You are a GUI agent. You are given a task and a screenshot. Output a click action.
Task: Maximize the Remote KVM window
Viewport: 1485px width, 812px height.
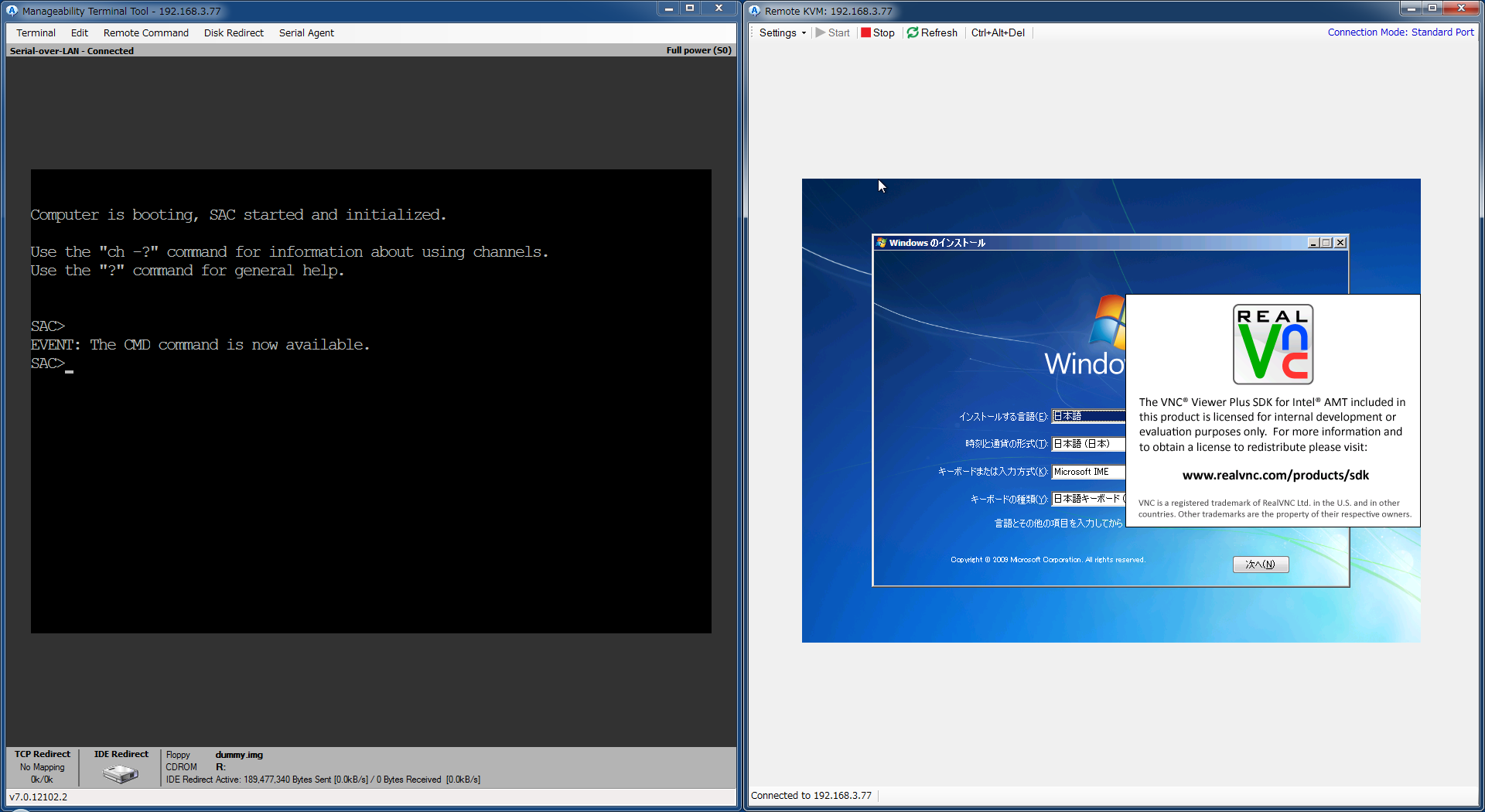point(1432,9)
